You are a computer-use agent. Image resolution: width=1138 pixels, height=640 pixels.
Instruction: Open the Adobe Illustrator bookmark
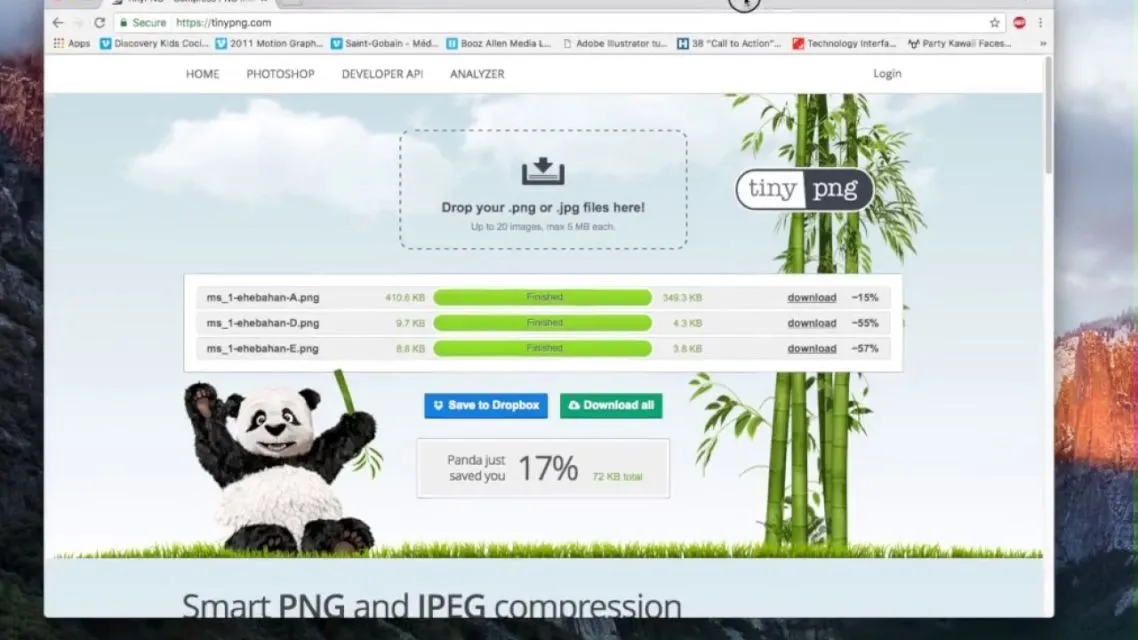615,44
